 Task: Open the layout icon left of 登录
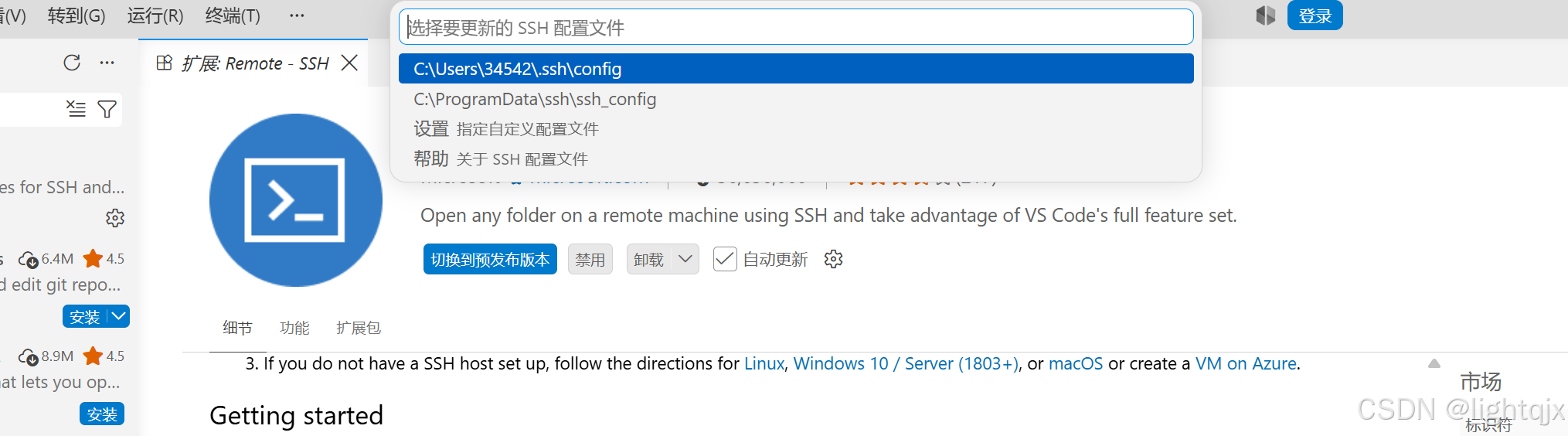click(1265, 15)
